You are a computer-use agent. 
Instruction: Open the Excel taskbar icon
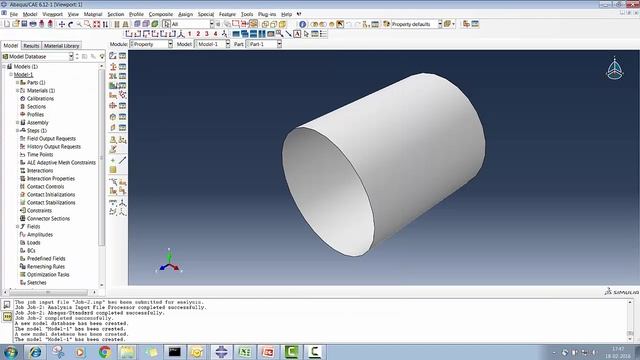tap(244, 352)
